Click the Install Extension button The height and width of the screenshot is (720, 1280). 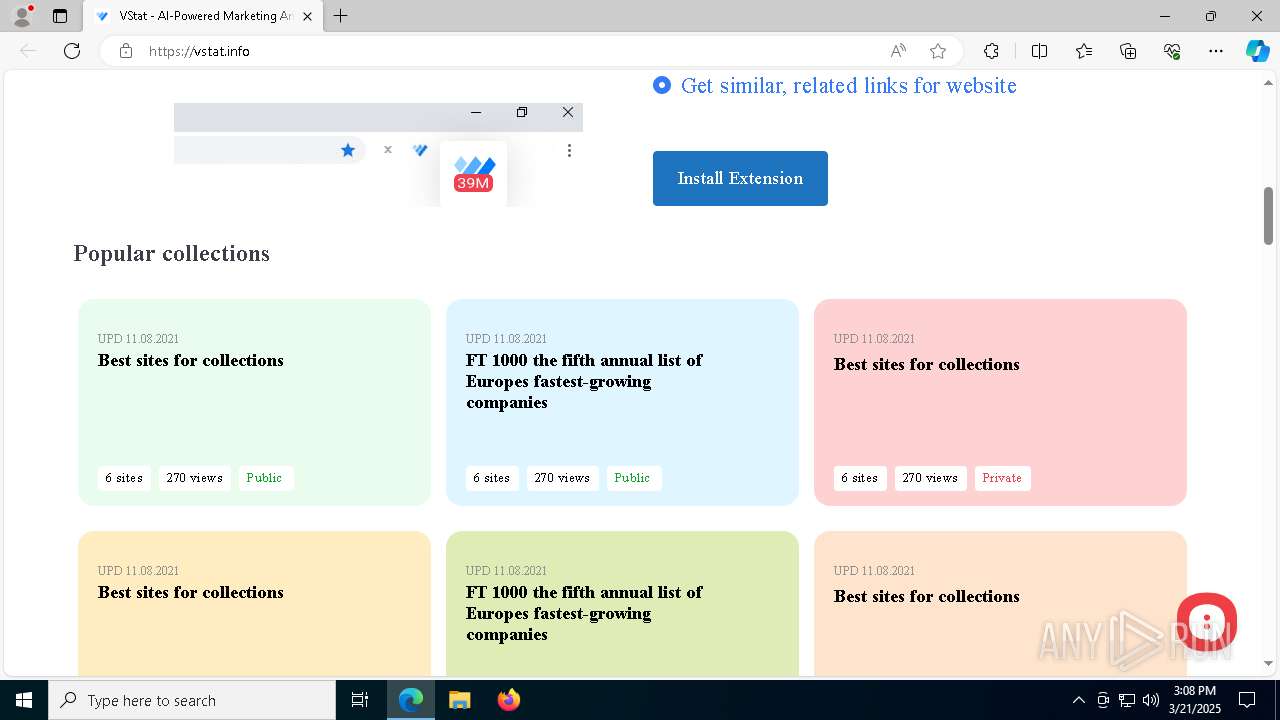pyautogui.click(x=740, y=178)
